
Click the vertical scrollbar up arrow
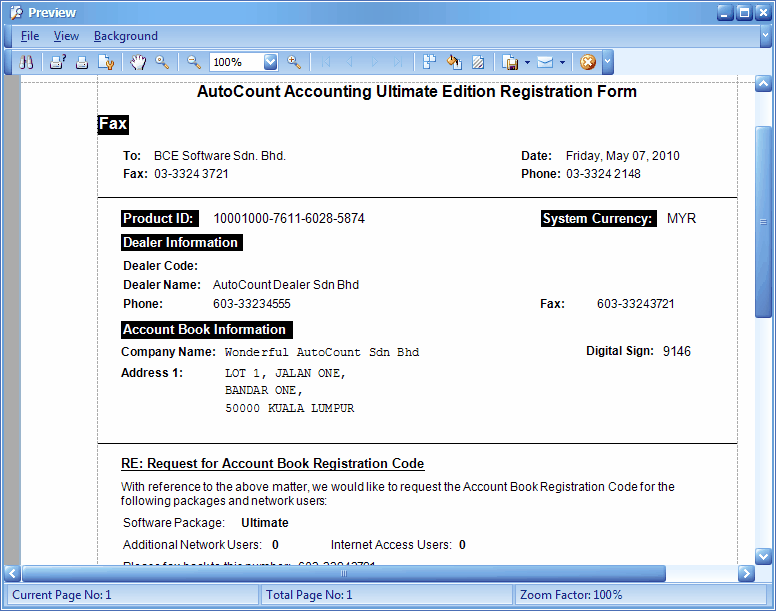[x=763, y=84]
